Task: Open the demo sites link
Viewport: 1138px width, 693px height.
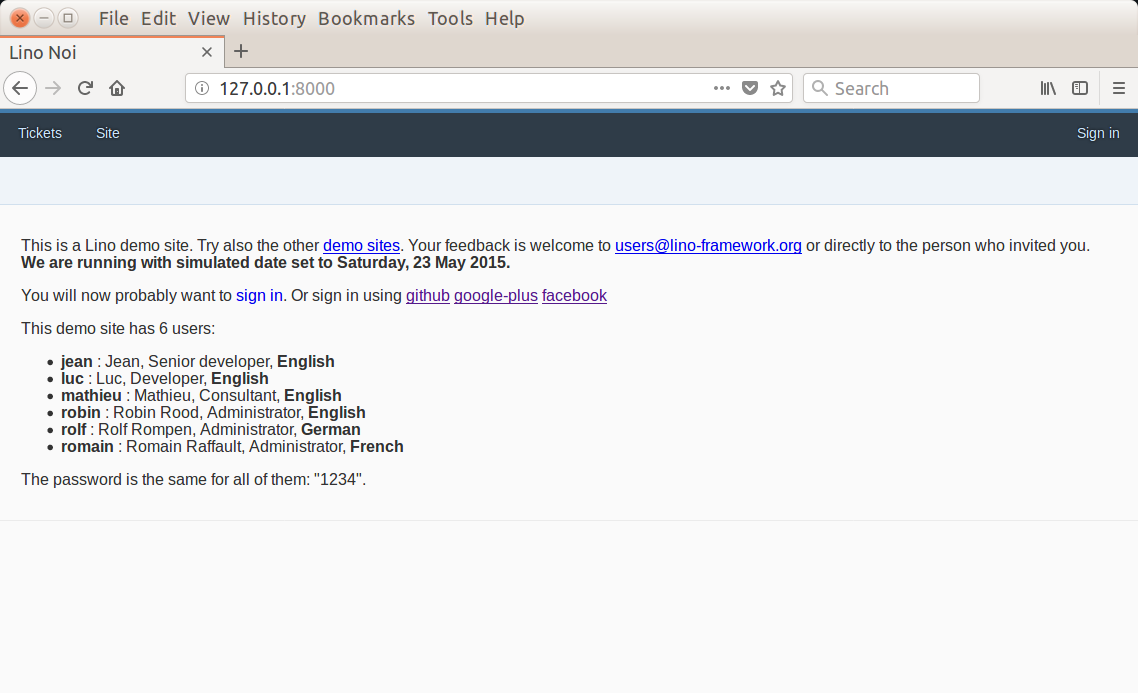Action: coord(361,246)
